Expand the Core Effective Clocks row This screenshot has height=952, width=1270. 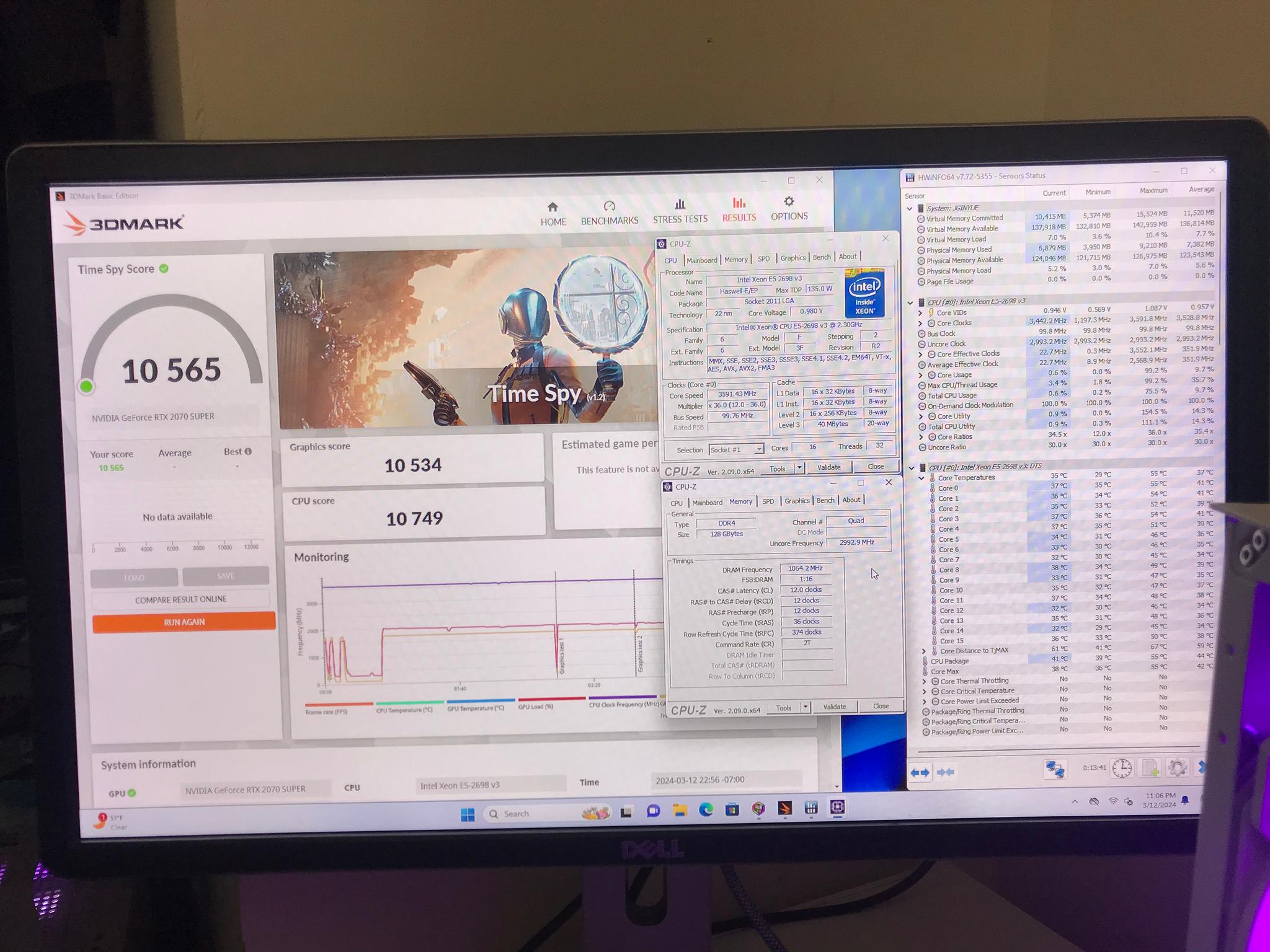click(x=921, y=355)
